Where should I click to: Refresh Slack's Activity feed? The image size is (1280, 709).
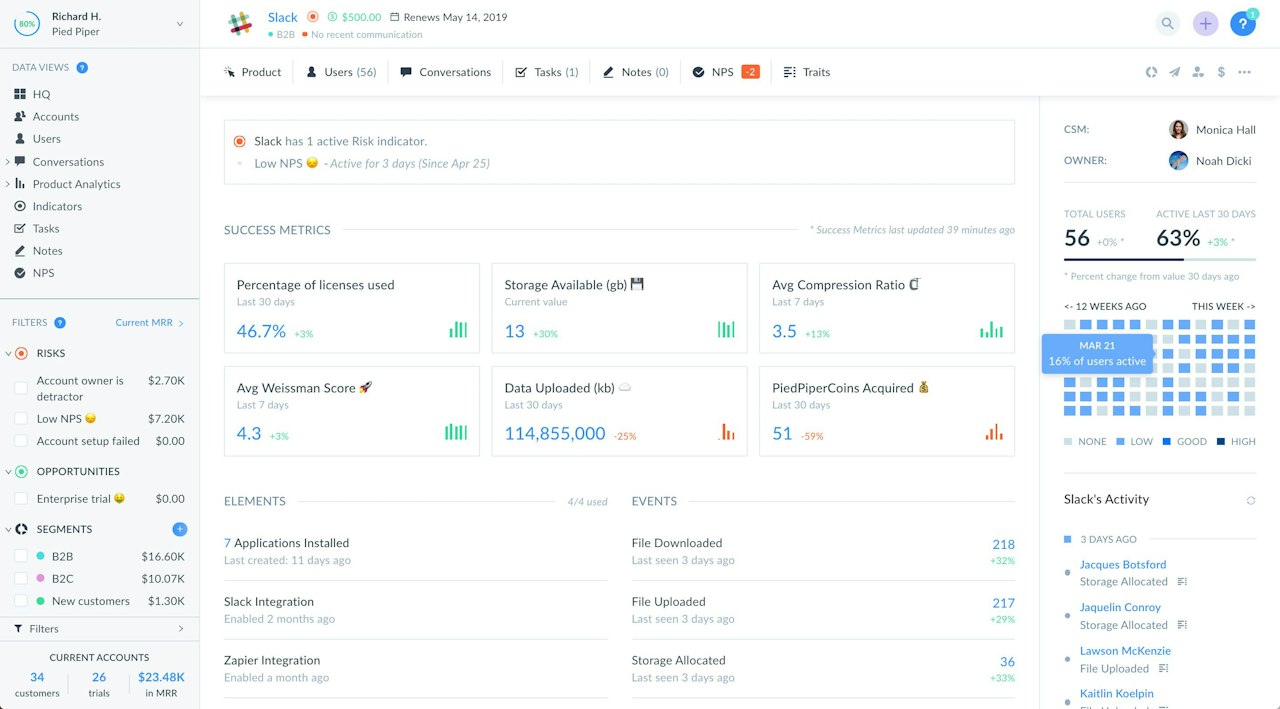(x=1250, y=500)
